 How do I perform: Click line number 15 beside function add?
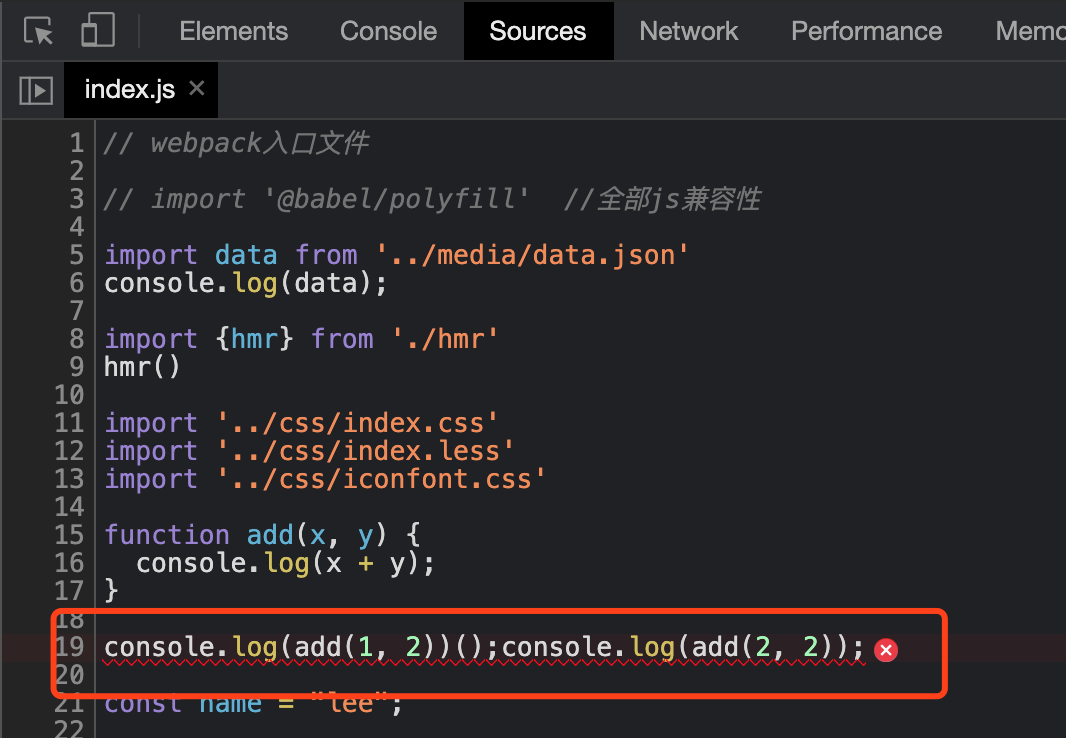69,535
